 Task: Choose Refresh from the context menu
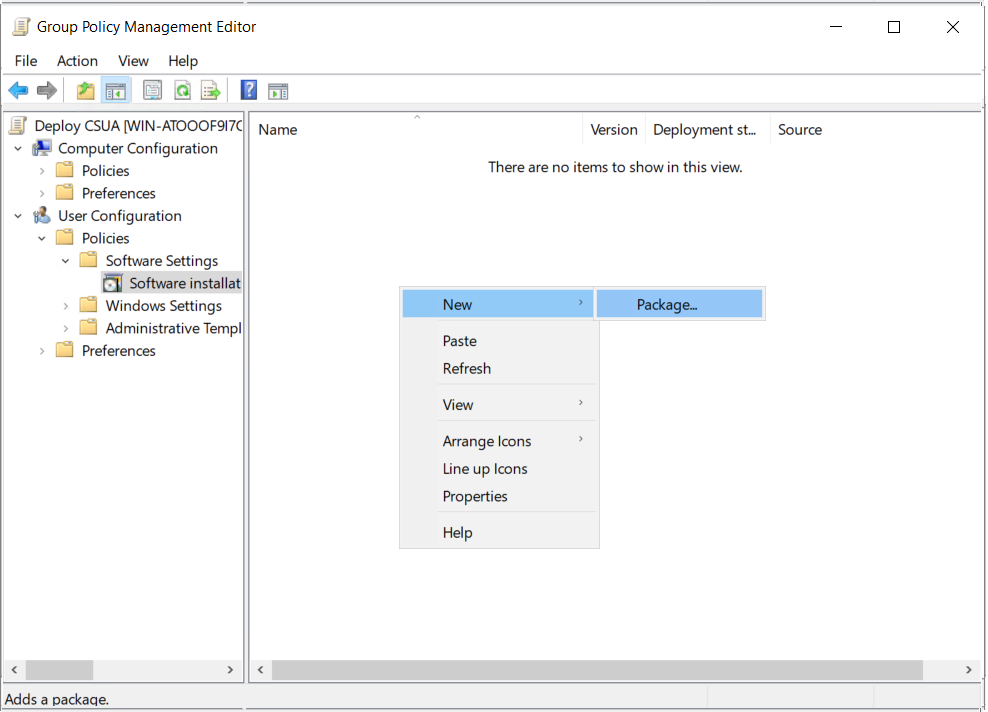467,368
